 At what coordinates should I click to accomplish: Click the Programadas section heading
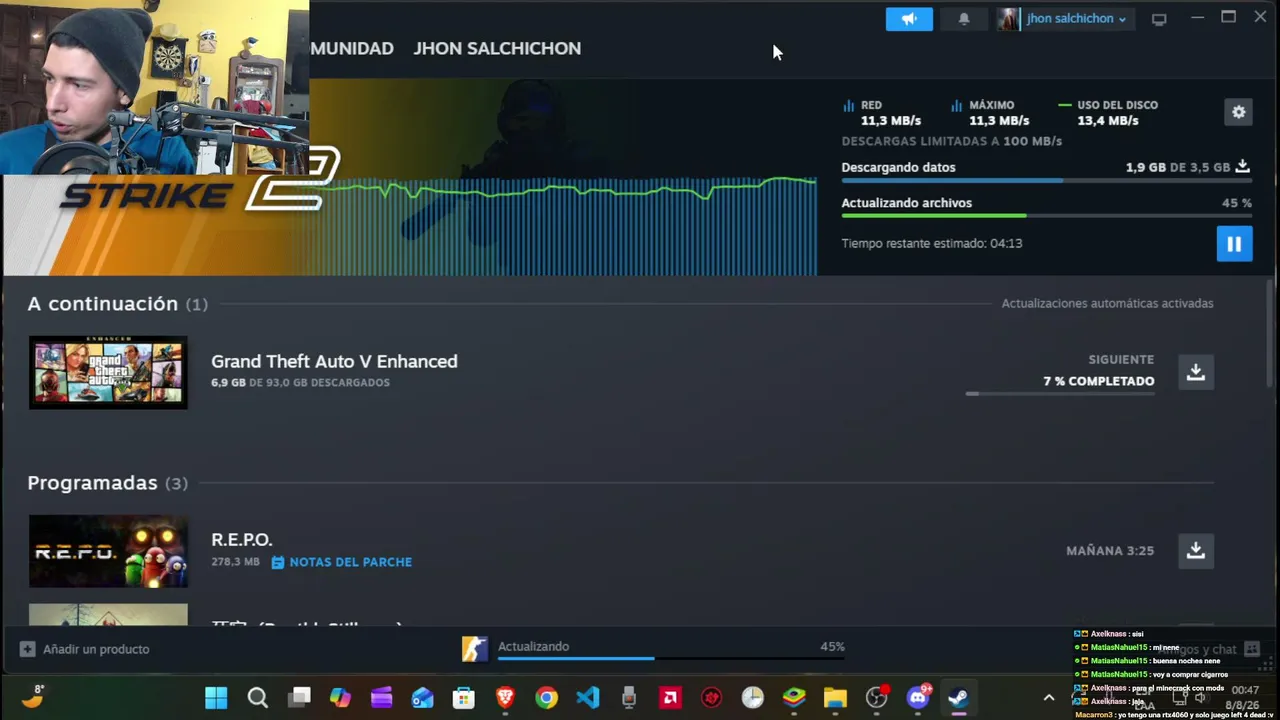click(107, 483)
